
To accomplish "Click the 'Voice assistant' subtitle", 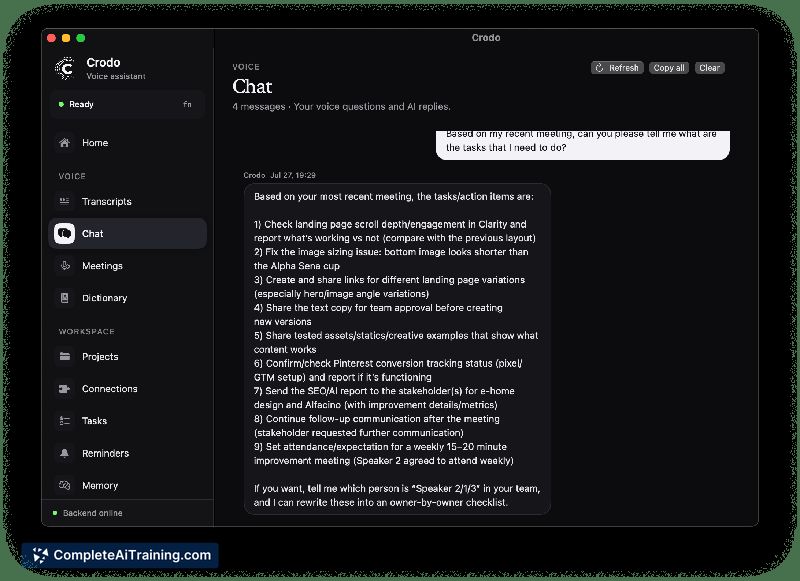I will [116, 76].
